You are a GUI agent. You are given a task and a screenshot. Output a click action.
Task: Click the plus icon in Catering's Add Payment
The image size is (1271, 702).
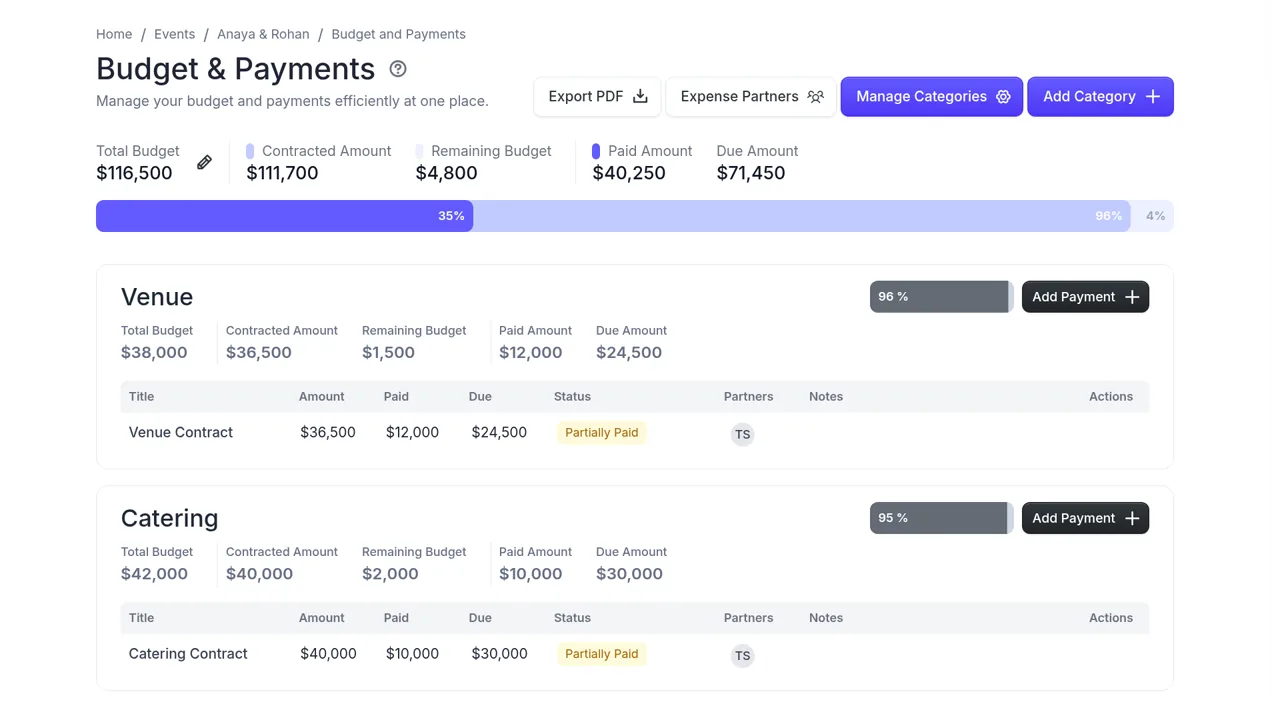[x=1132, y=518]
